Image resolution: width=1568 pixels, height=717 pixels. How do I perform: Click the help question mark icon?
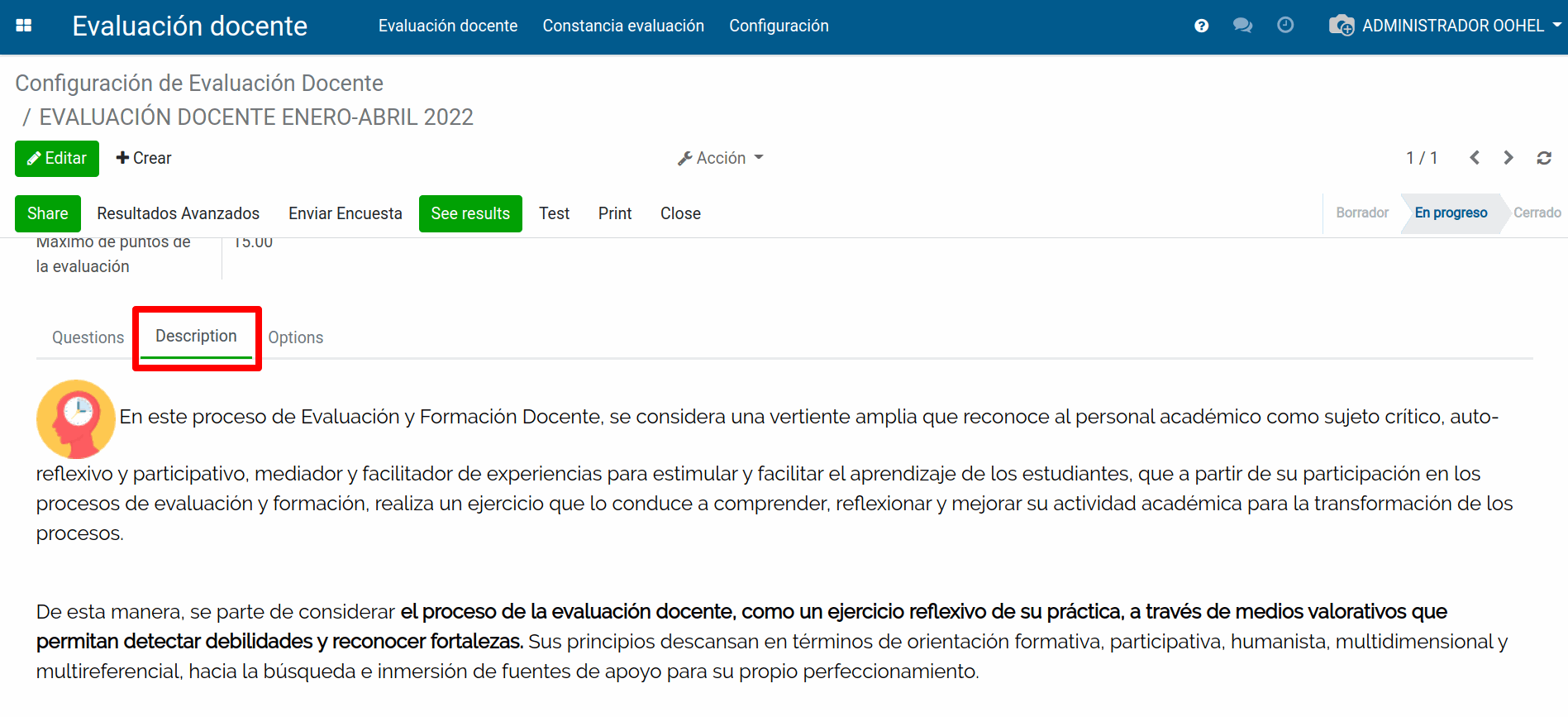pos(1201,26)
